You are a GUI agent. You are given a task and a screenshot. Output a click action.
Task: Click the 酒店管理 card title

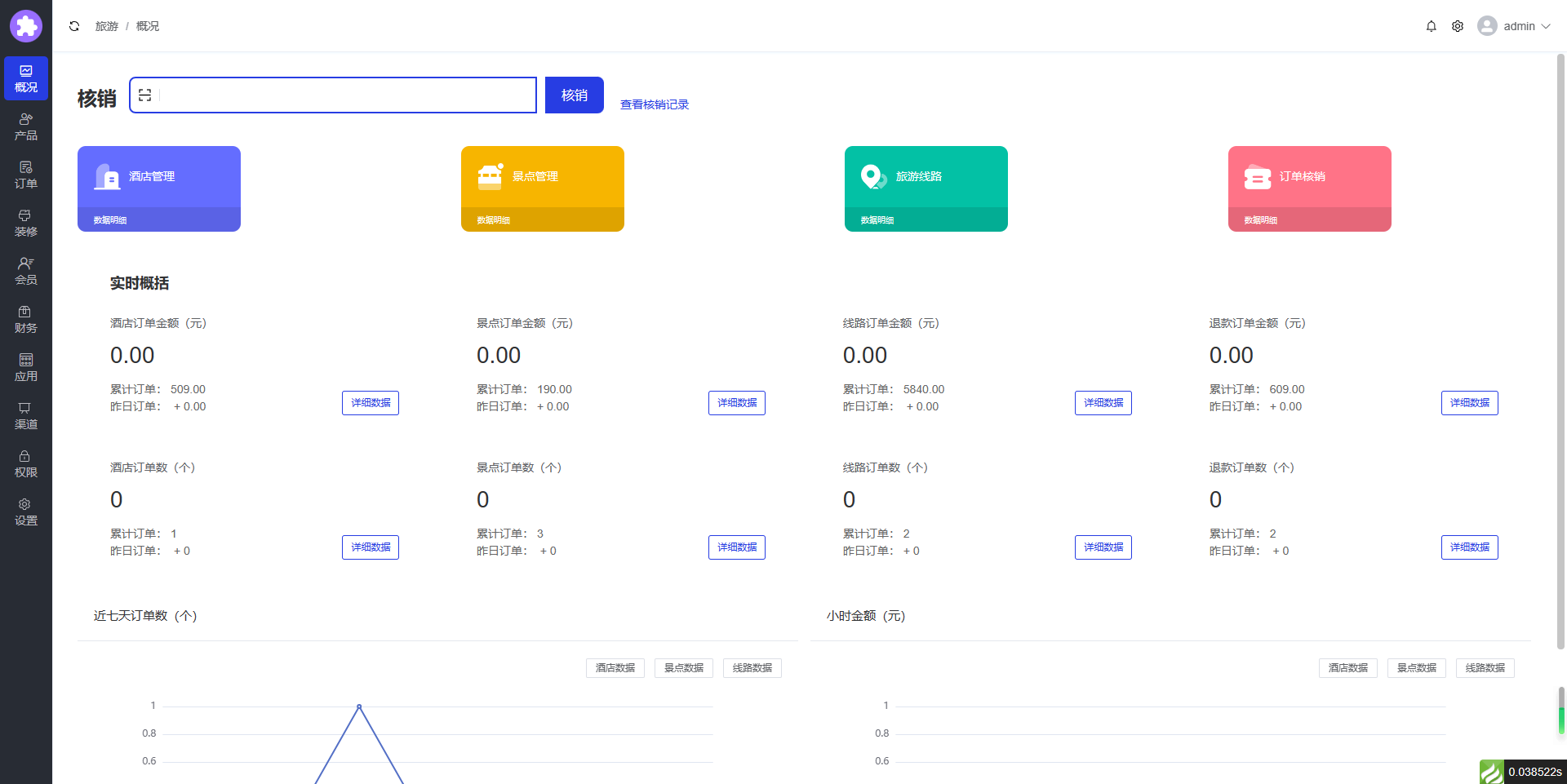tap(152, 176)
